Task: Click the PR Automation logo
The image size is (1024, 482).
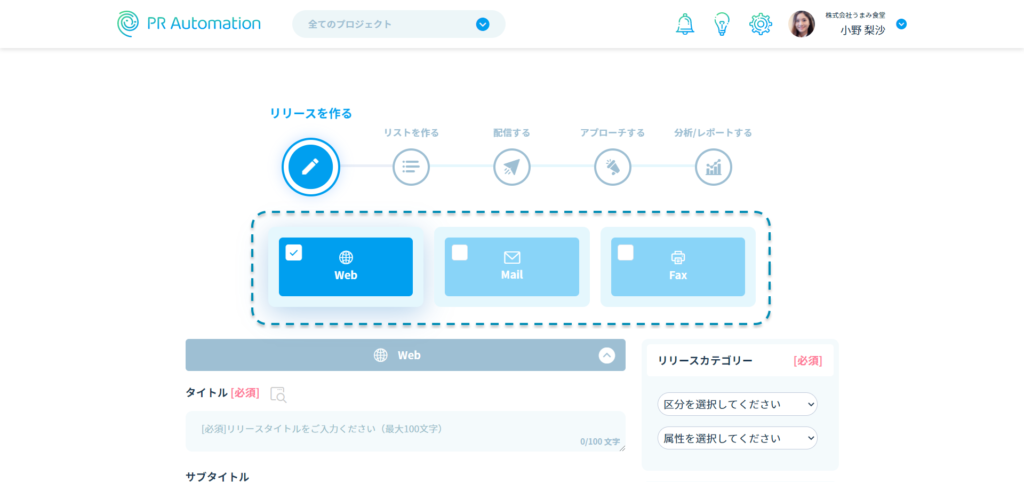Action: [x=189, y=24]
